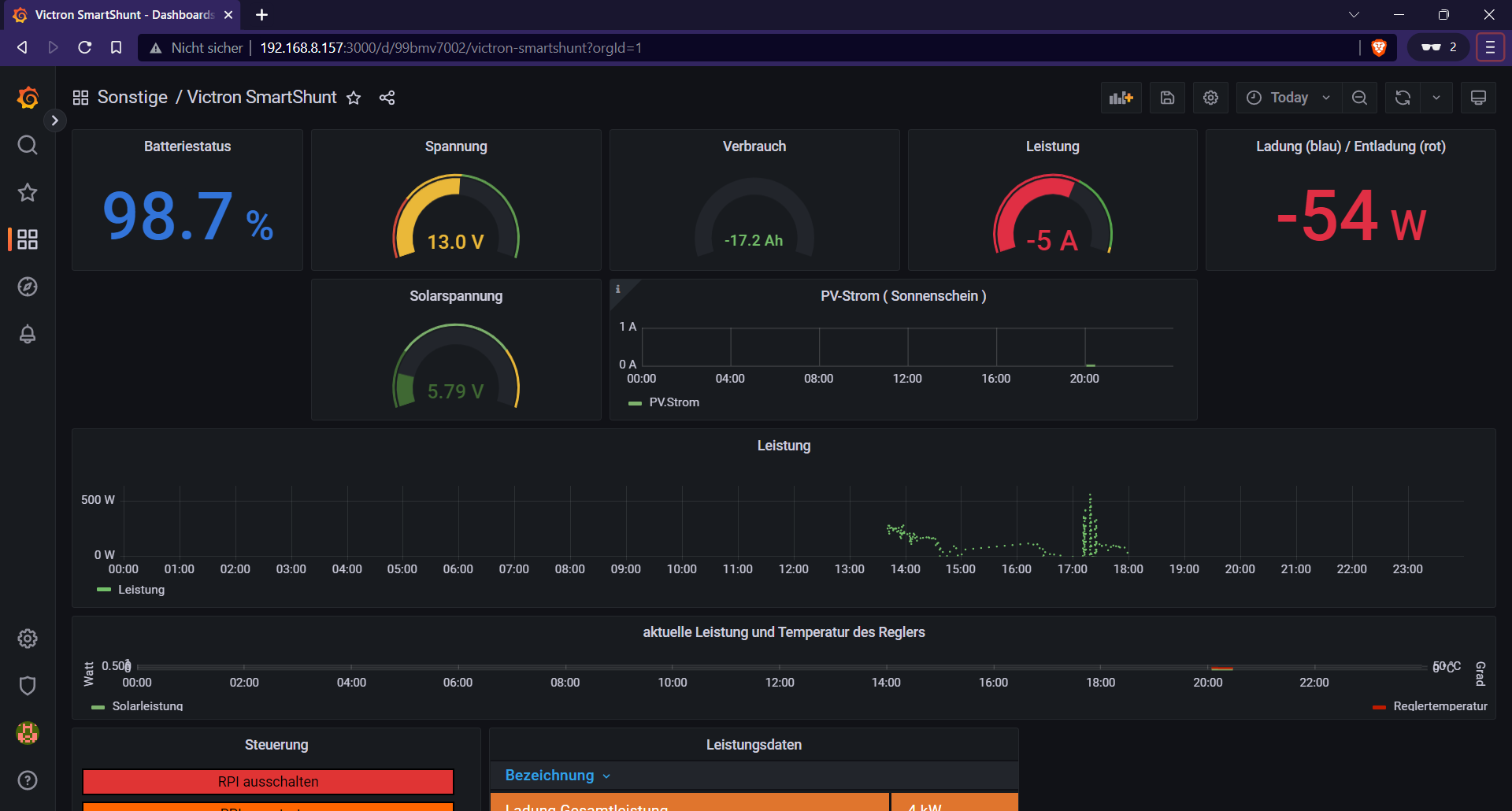Screen dimensions: 1512x811
Task: Open the Sonstige folder breadcrumb link
Action: (x=132, y=98)
